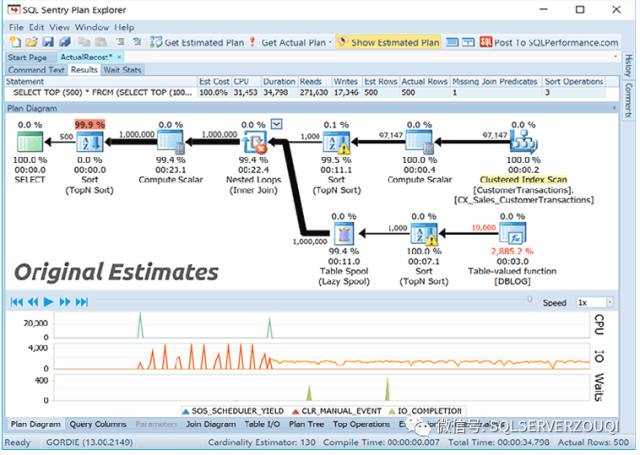640x455 pixels.
Task: Collapse the Plan Diagram panel
Action: point(614,108)
